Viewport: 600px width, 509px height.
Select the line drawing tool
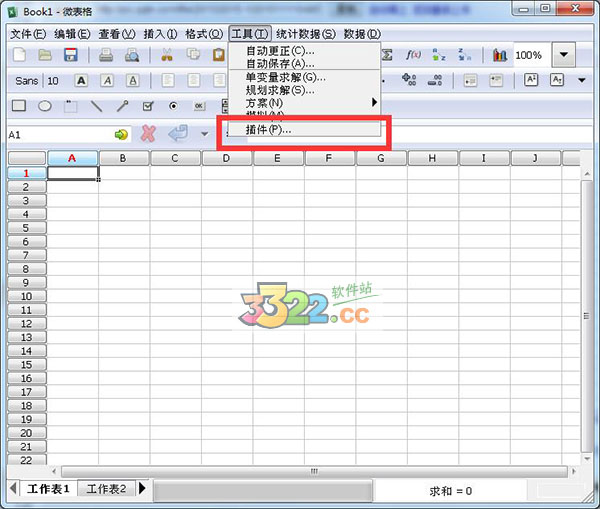tap(96, 106)
